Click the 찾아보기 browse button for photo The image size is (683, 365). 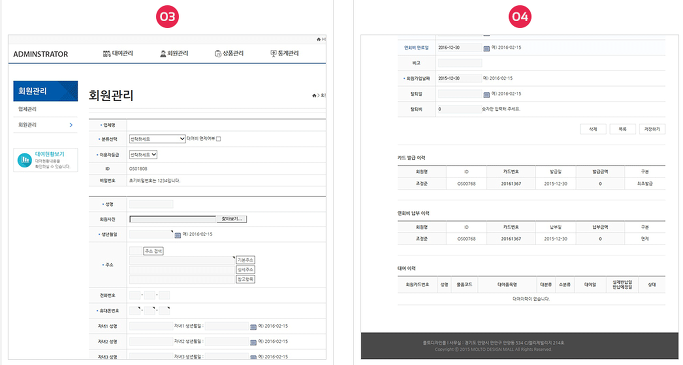point(232,219)
